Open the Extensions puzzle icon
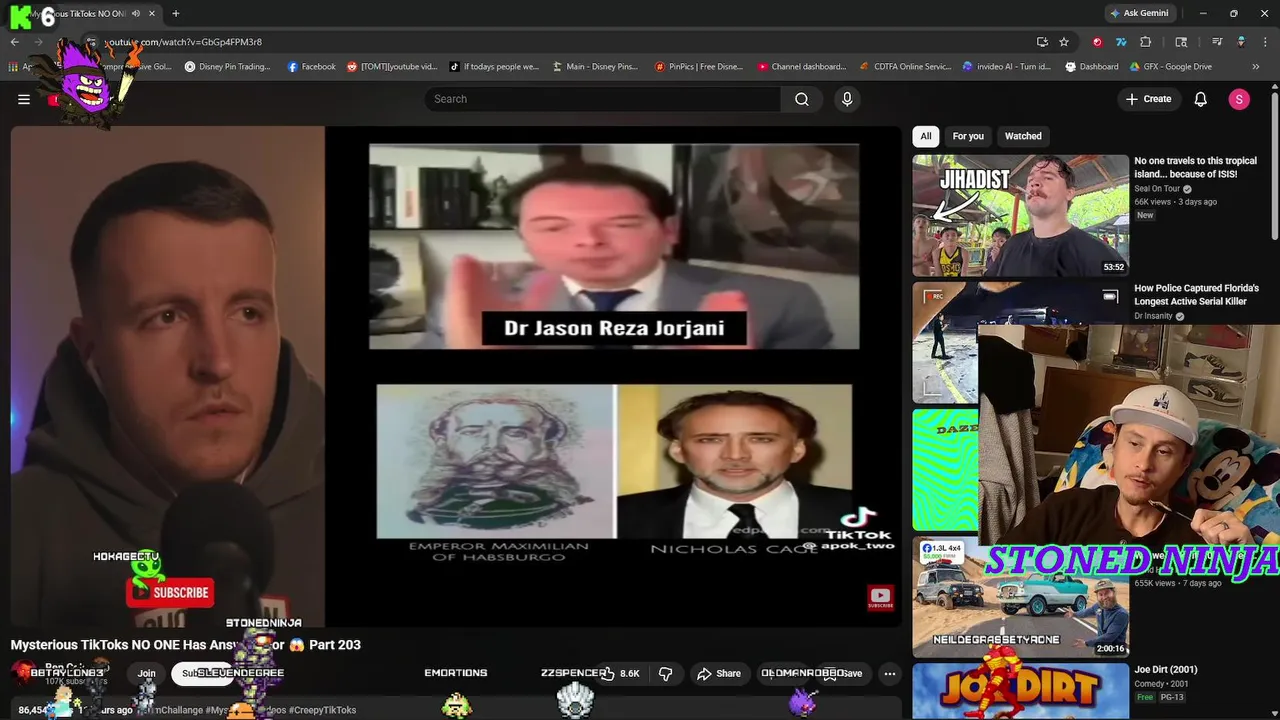The image size is (1280, 720). pyautogui.click(x=1146, y=42)
